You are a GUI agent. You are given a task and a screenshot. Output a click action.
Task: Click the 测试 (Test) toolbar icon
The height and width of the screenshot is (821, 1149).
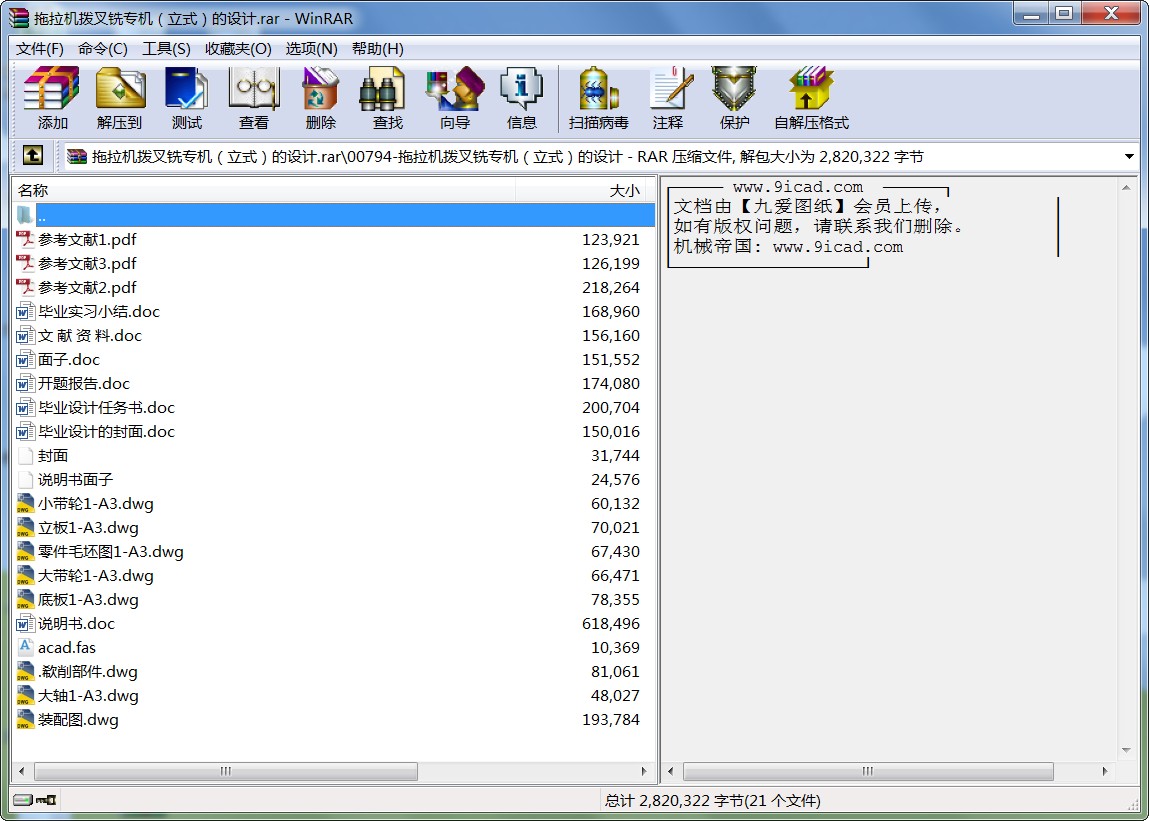coord(186,89)
